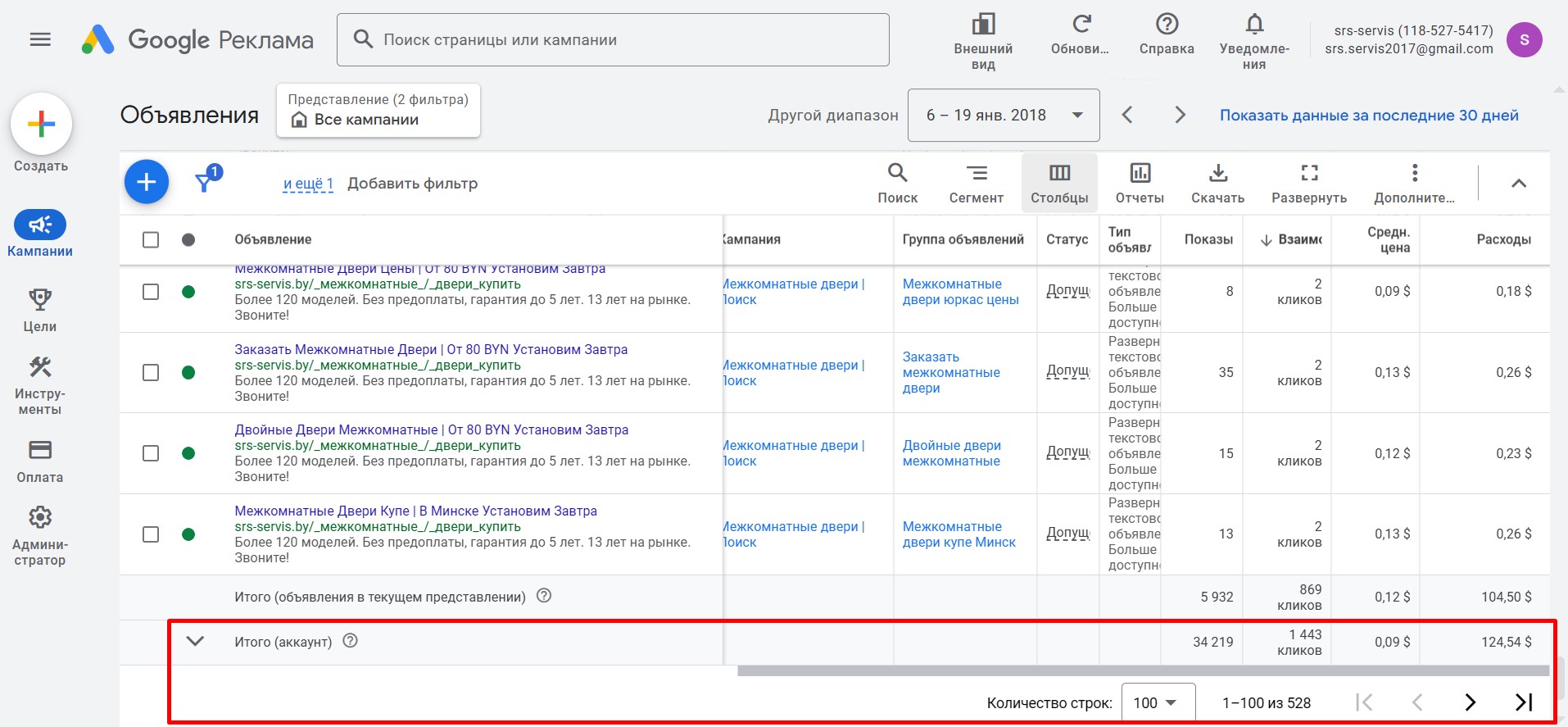The width and height of the screenshot is (1568, 727).
Task: Open ad group Межкомнатные двери юркас цены
Action: coord(960,292)
